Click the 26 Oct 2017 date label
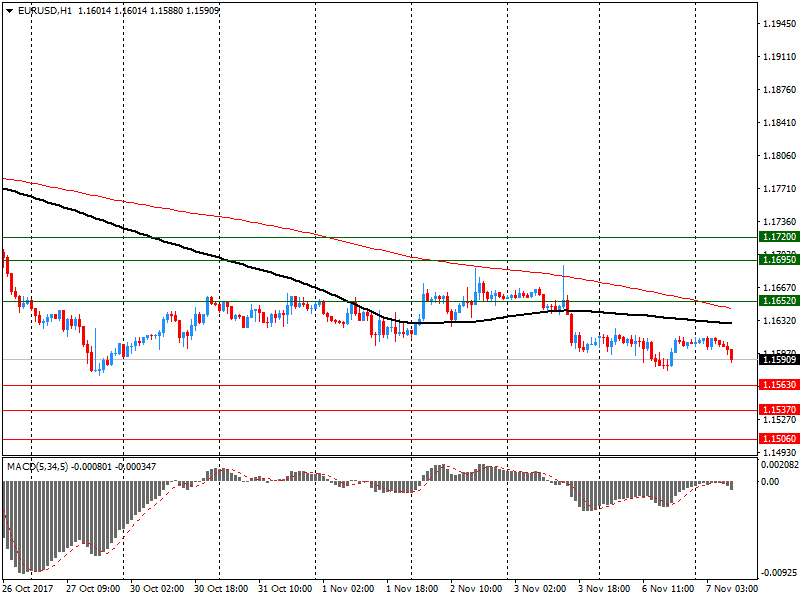 [28, 588]
